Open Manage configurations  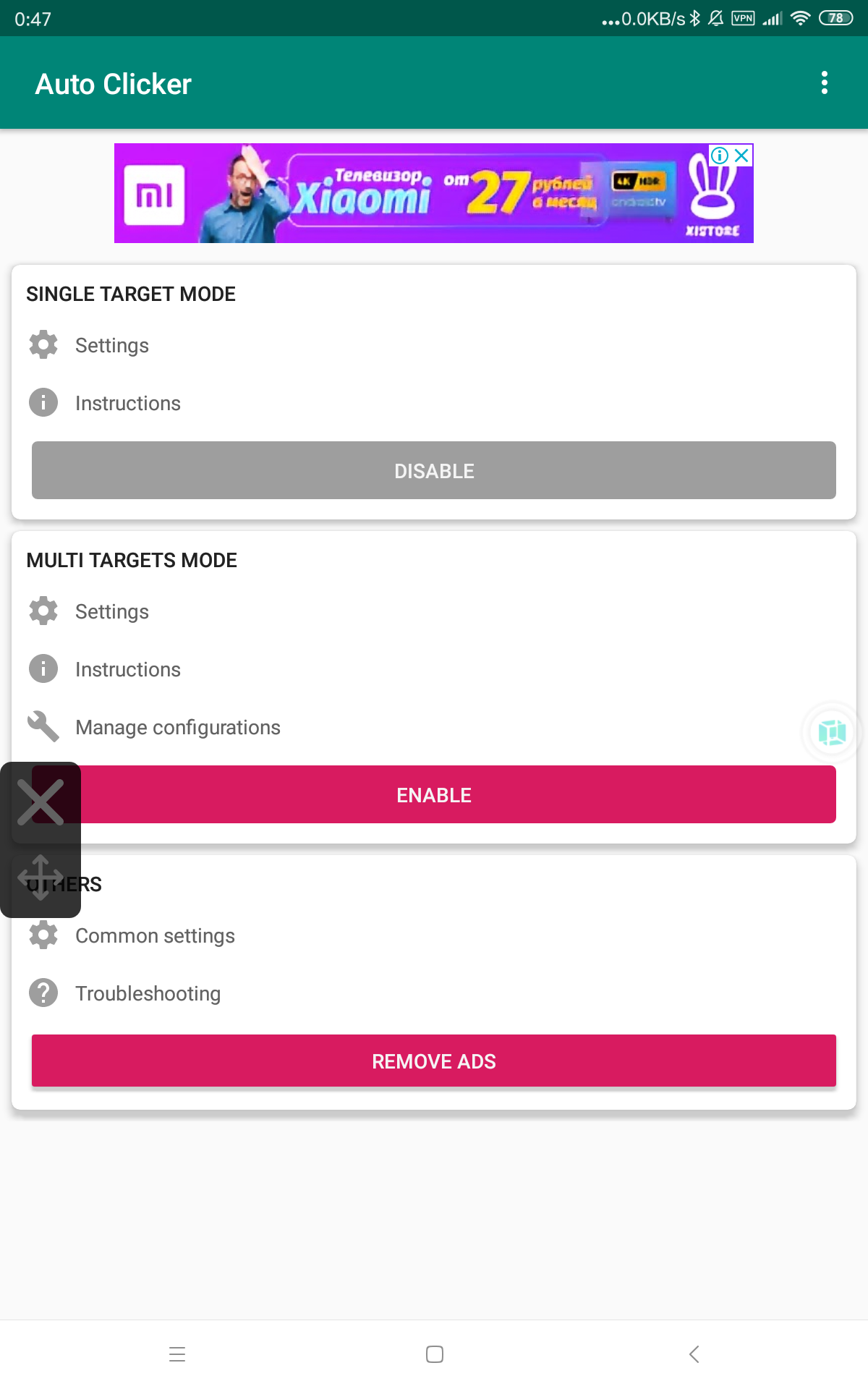point(178,727)
